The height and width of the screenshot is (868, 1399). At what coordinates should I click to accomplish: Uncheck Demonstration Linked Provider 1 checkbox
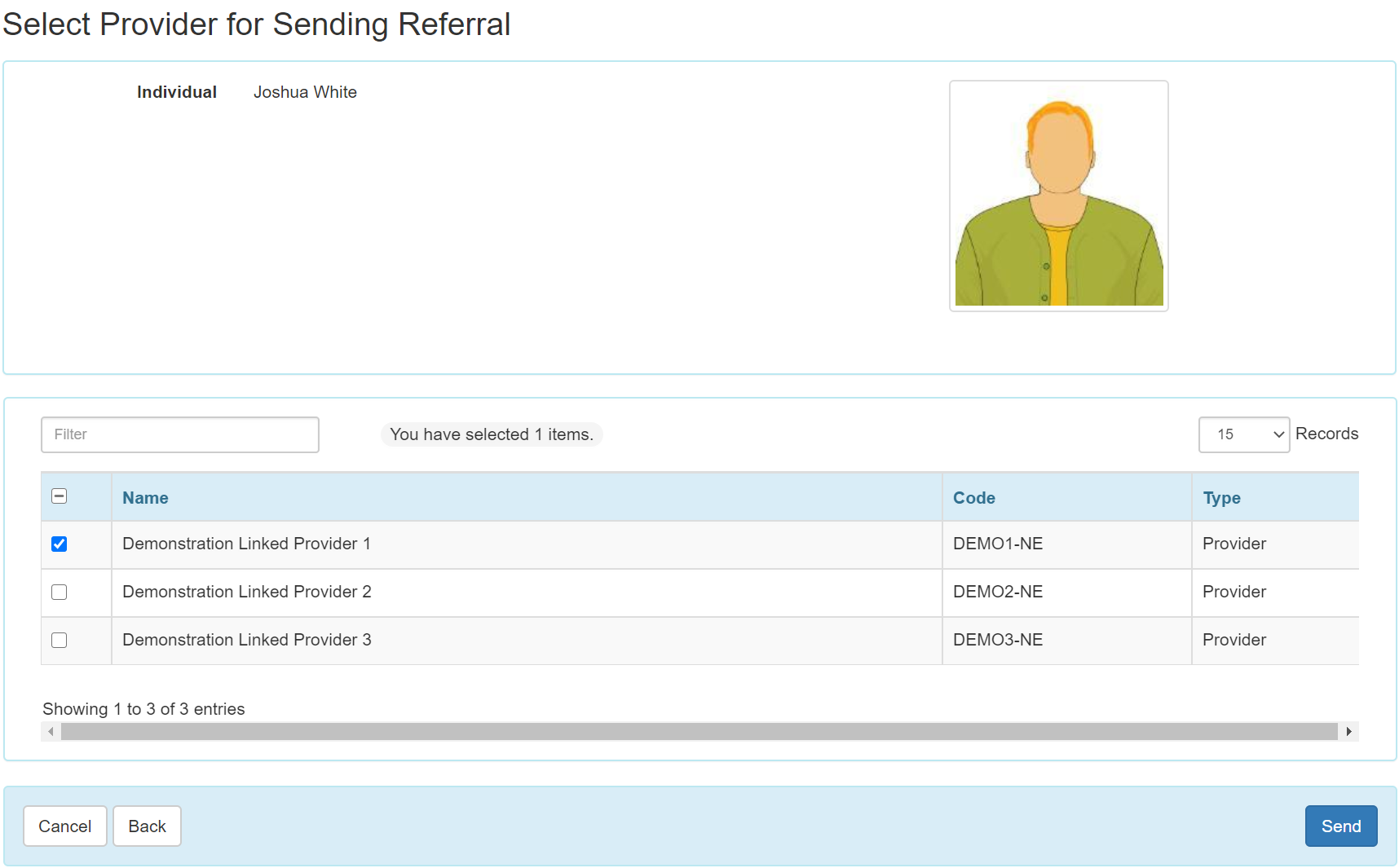tap(59, 544)
